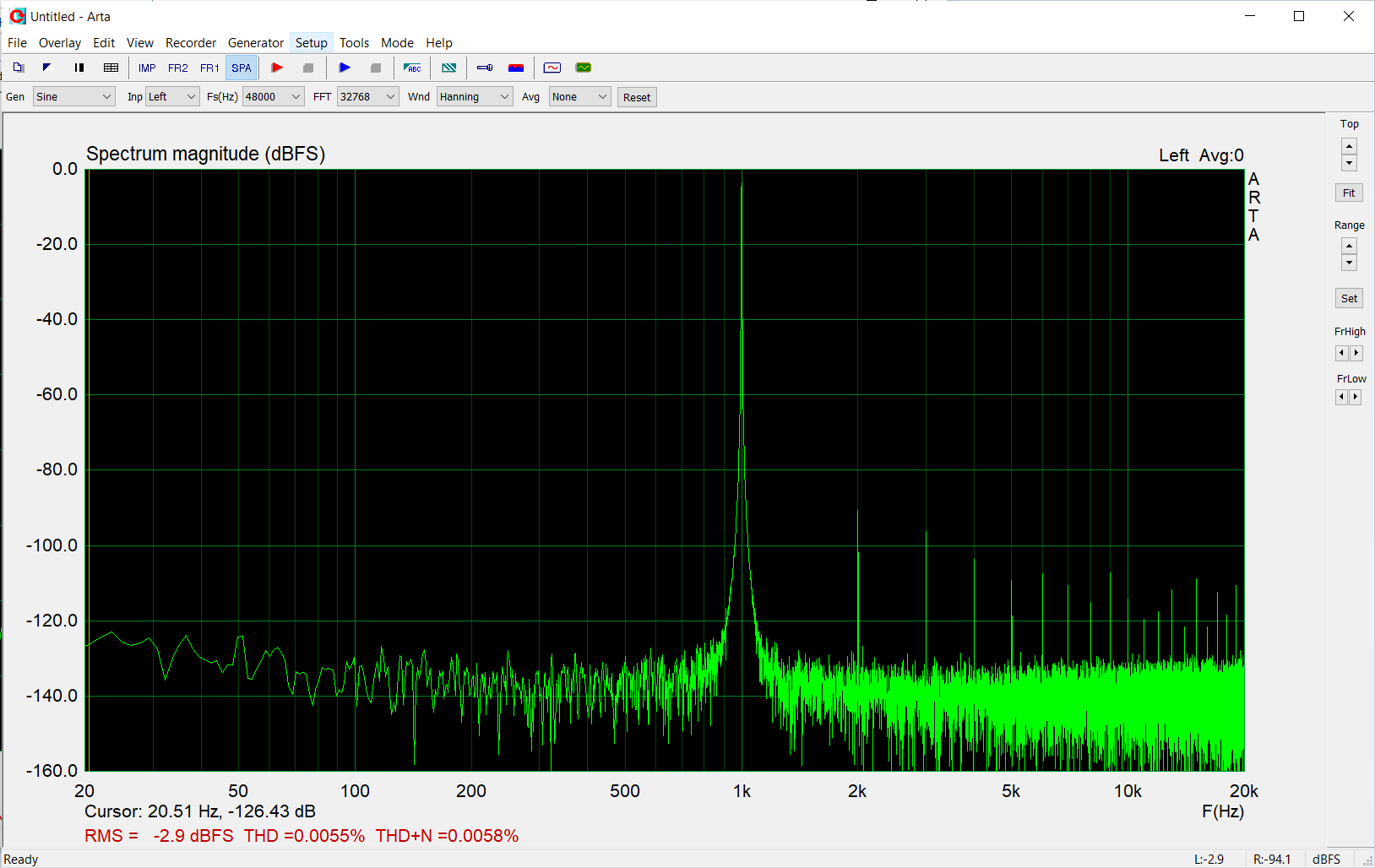Open the Overlay menu
The height and width of the screenshot is (868, 1375).
coord(60,42)
